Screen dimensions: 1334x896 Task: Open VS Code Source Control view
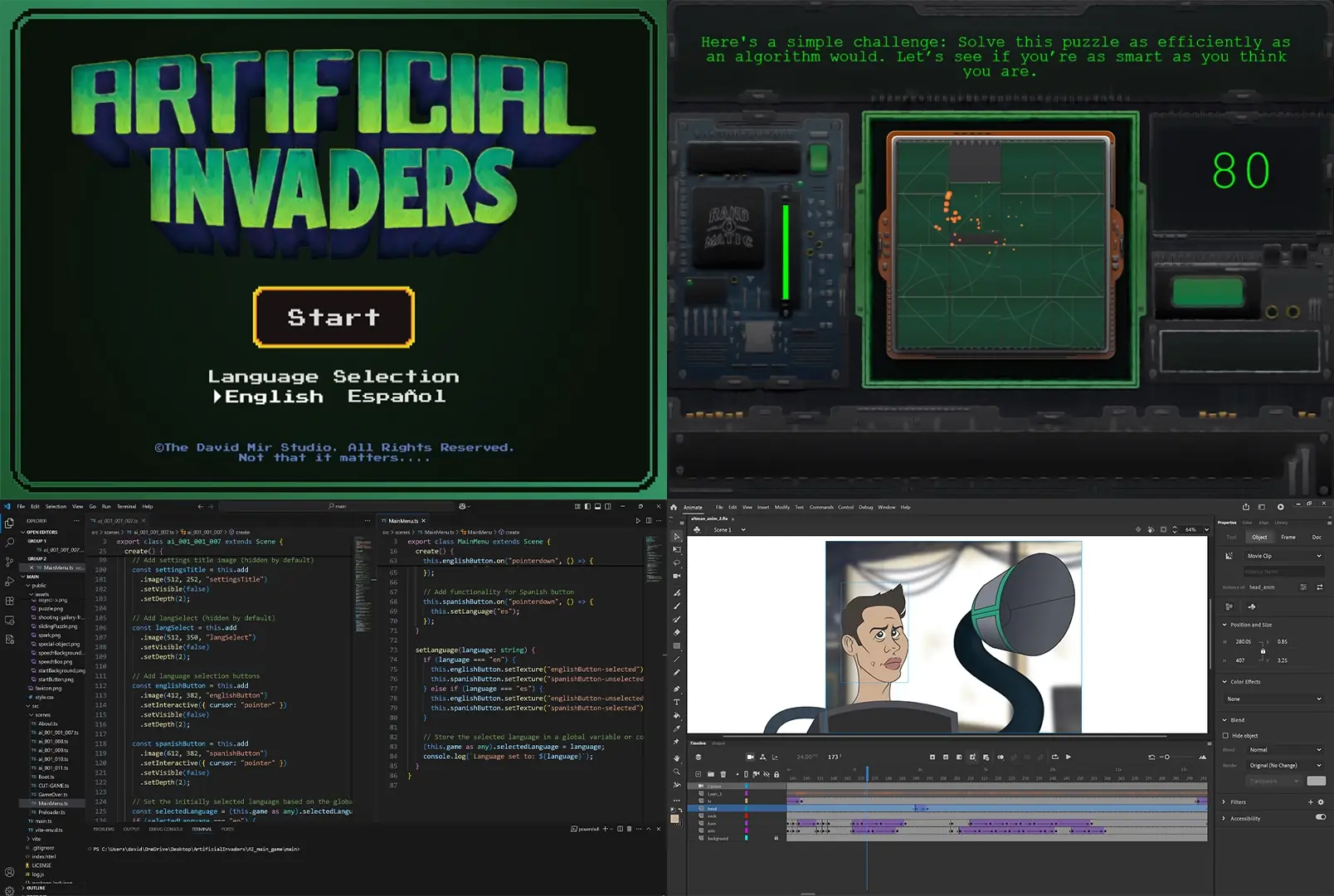9,562
